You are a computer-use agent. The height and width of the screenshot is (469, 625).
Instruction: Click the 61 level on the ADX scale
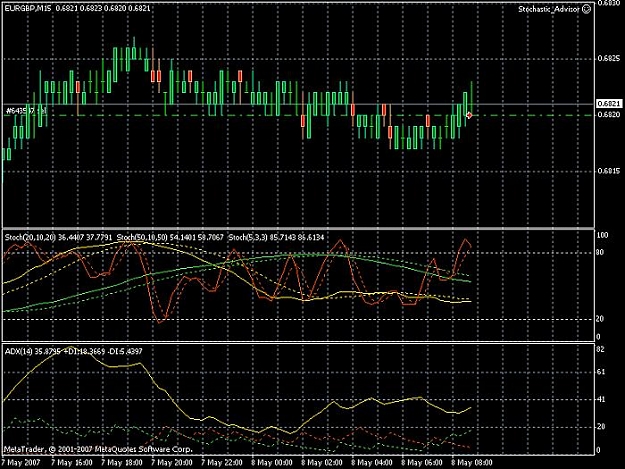pyautogui.click(x=600, y=372)
